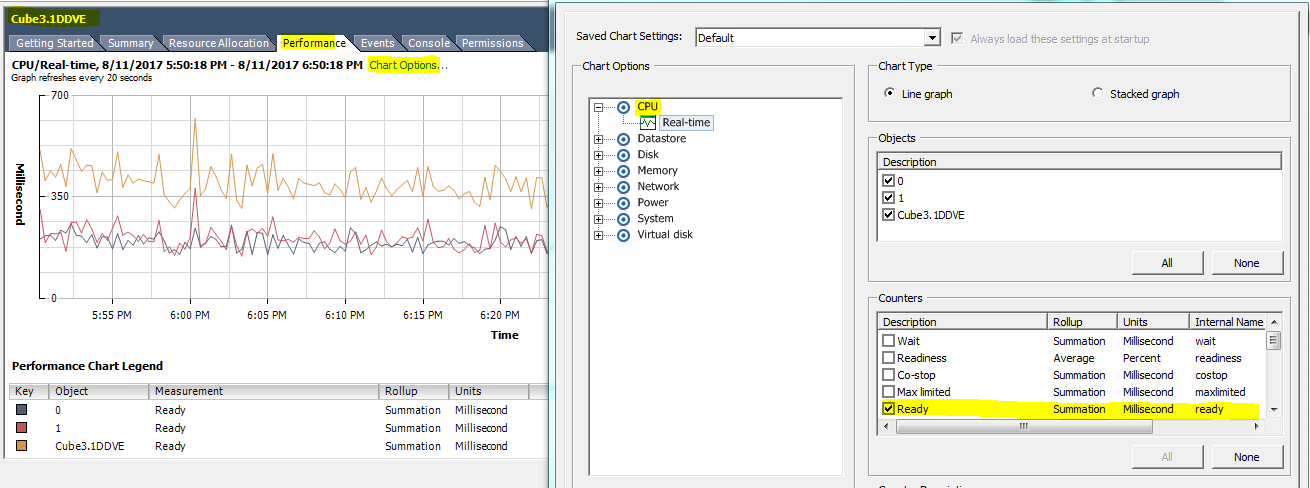Open the Saved Chart Settings dropdown
This screenshot has width=1310, height=488.
click(x=932, y=38)
